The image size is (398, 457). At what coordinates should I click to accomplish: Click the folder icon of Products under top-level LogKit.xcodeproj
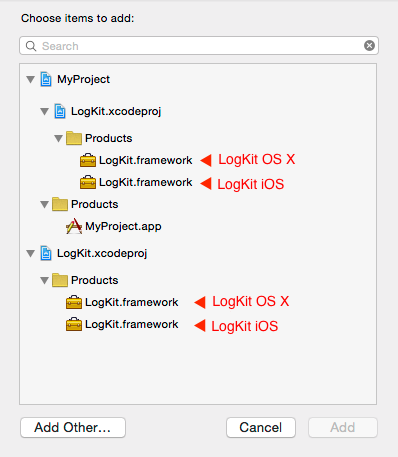coord(60,280)
